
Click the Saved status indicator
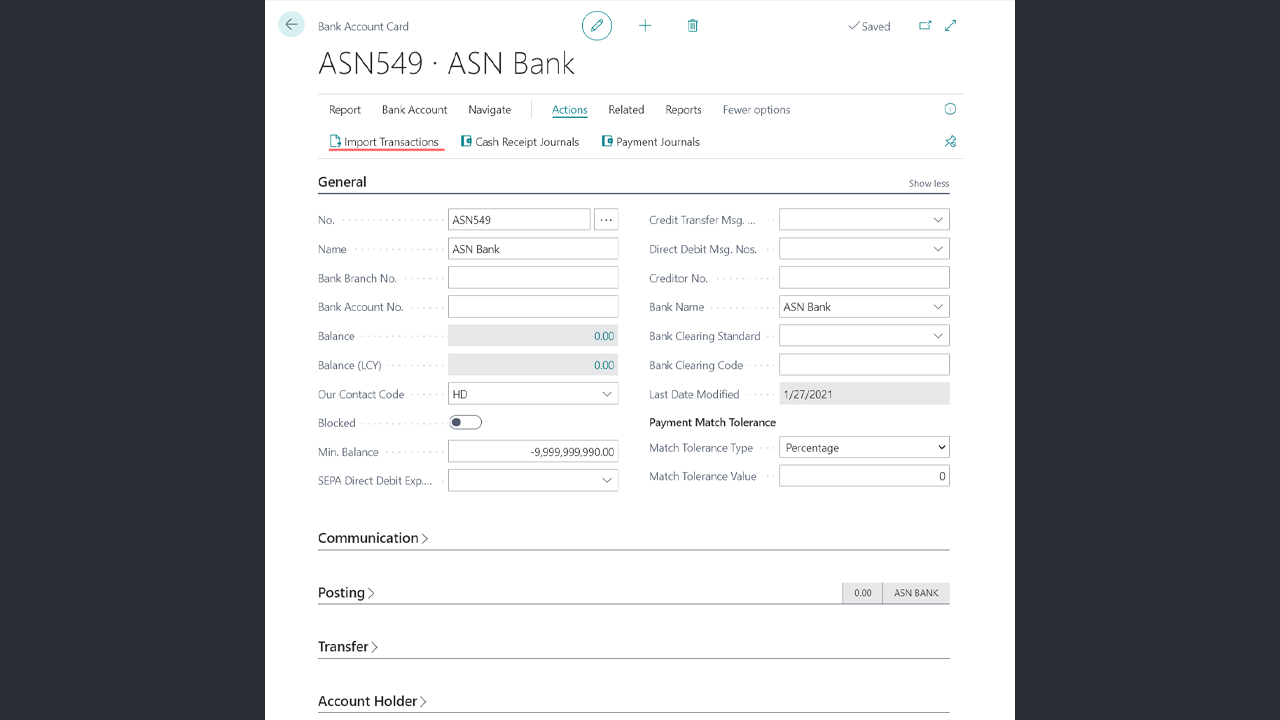(x=869, y=27)
